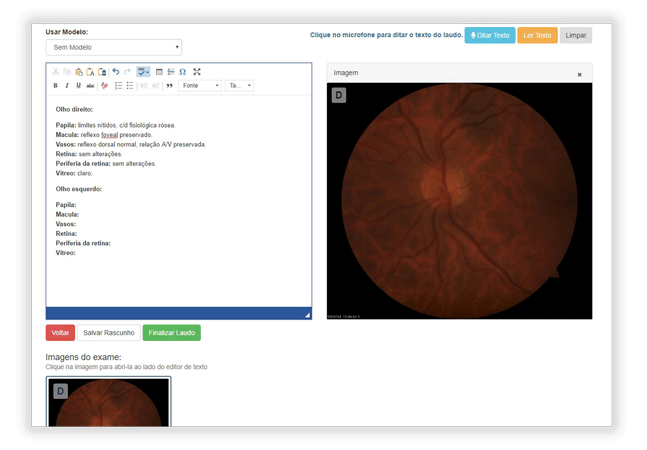Click the underlined word 'foveal' in Macula line
Screen dimensions: 647x450
point(109,135)
